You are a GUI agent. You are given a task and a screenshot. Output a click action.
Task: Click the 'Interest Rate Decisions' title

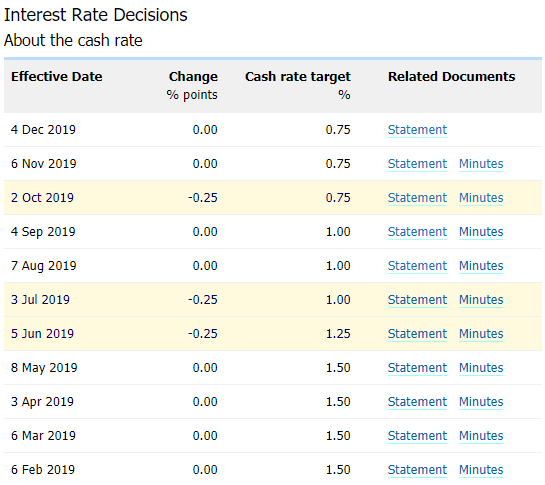96,15
